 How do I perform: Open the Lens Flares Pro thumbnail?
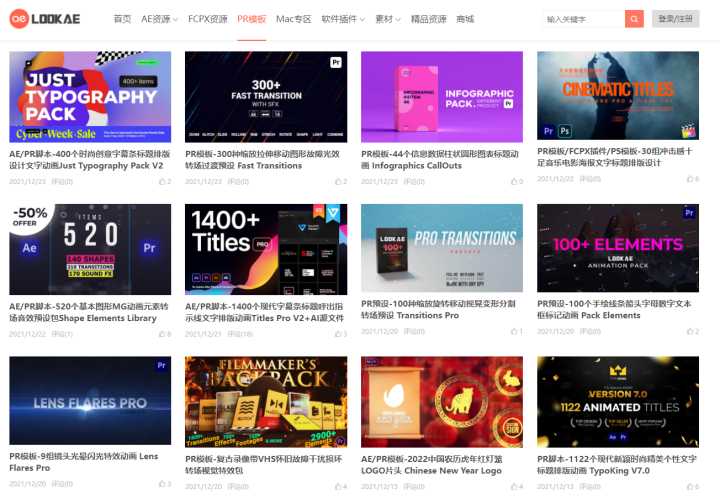pos(90,400)
